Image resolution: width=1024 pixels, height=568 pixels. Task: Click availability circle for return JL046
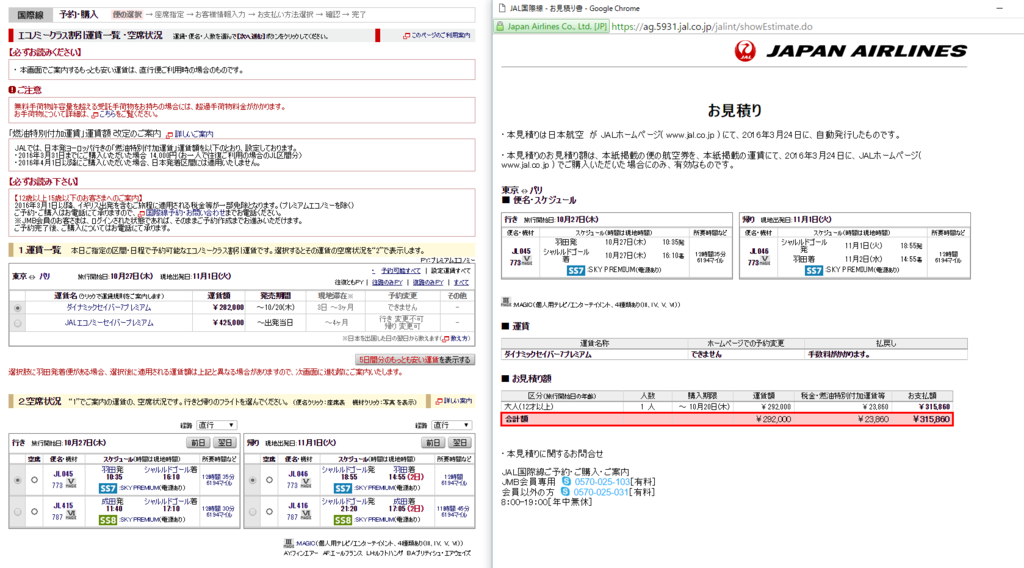[x=269, y=480]
